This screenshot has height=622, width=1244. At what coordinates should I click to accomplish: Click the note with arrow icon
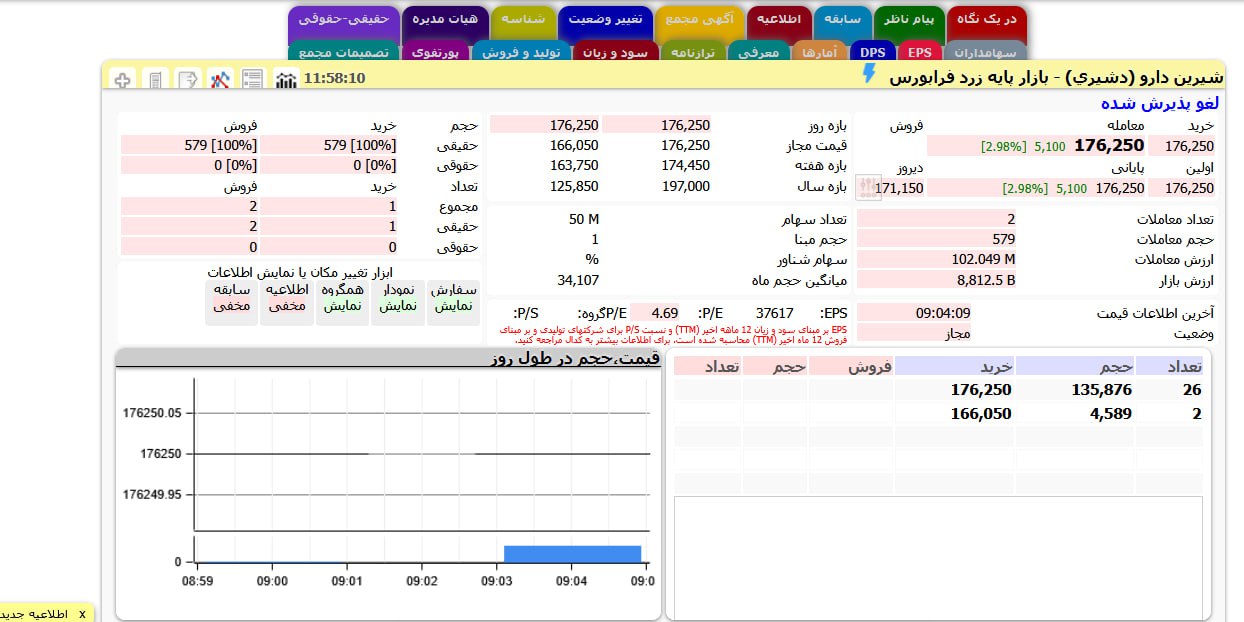188,79
